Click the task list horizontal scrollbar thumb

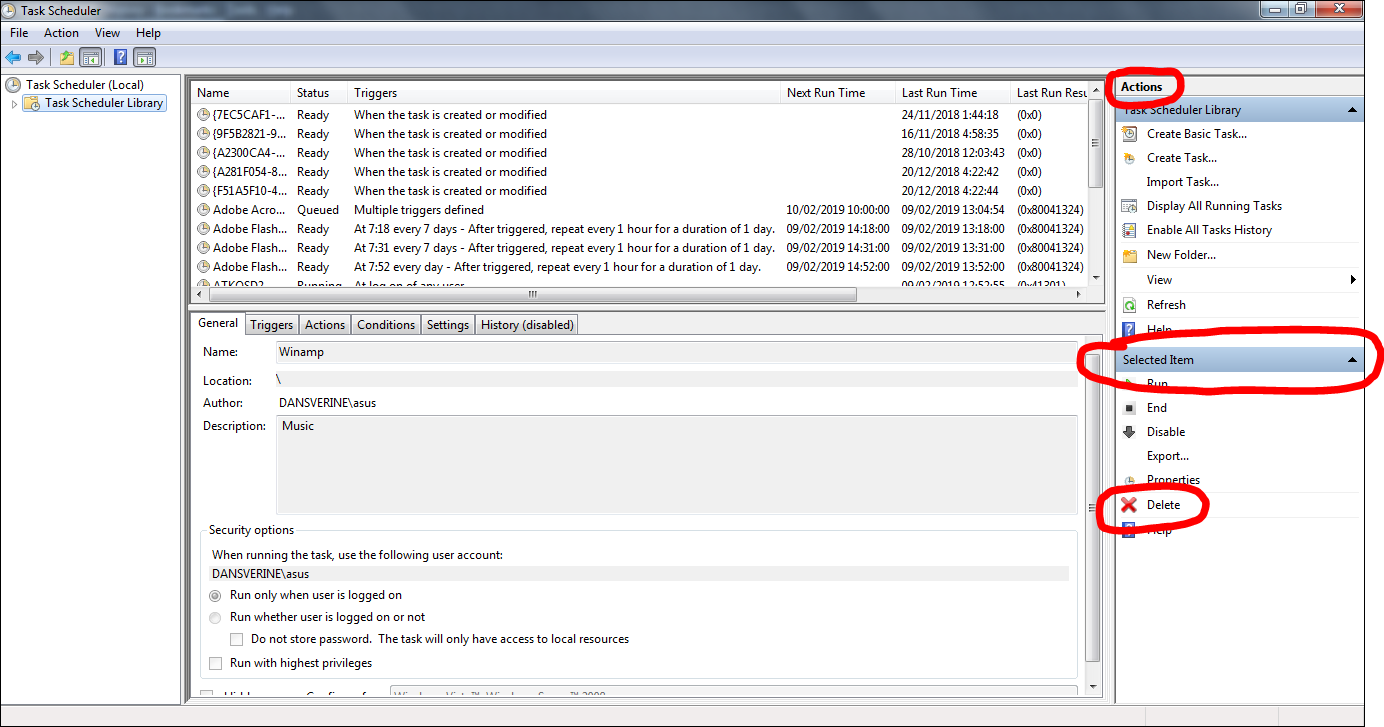click(532, 294)
